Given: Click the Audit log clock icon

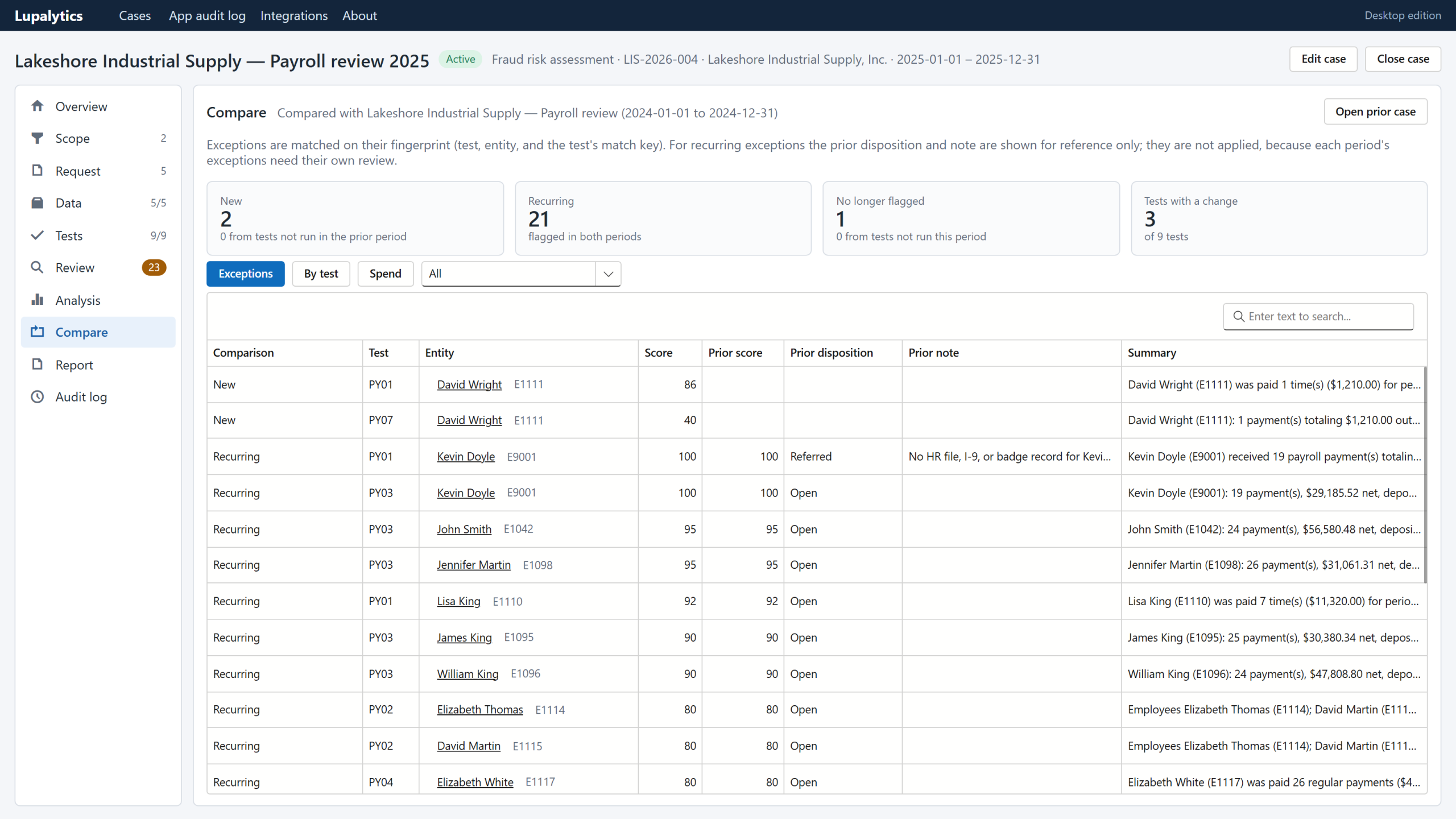Looking at the screenshot, I should point(38,397).
